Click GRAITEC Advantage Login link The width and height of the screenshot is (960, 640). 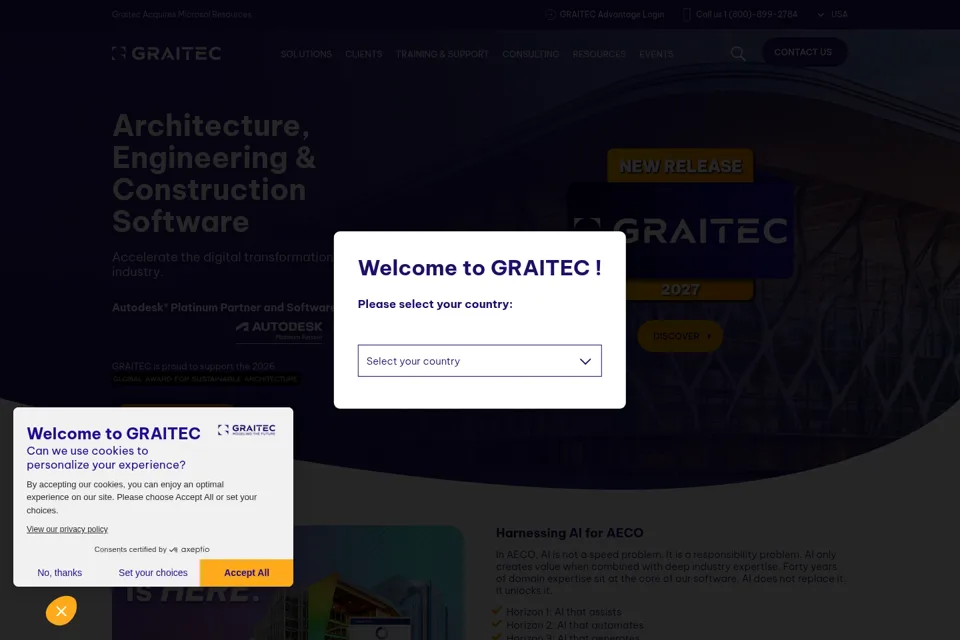pyautogui.click(x=612, y=14)
